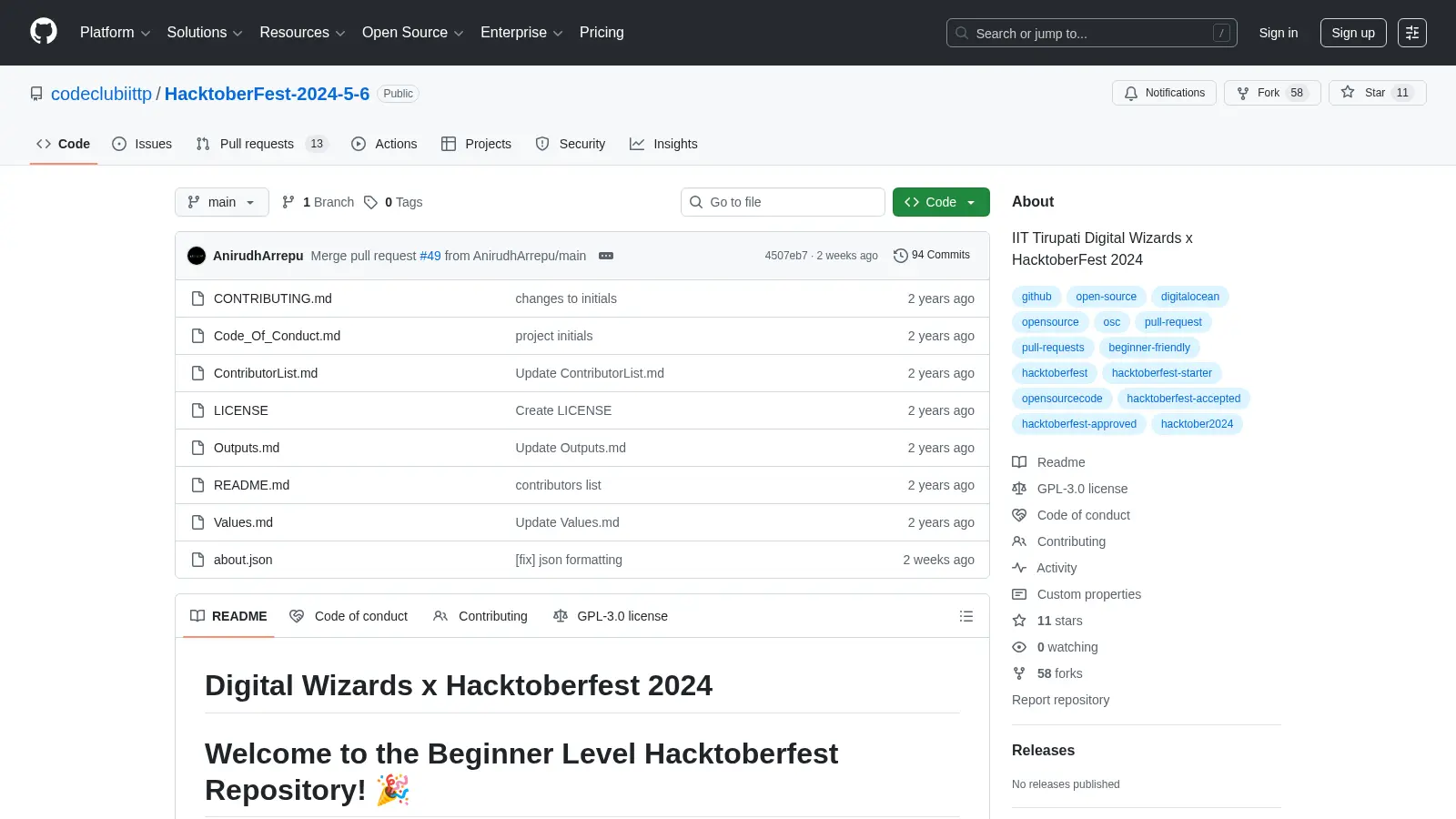Expand the Open Source menu

[x=413, y=33]
